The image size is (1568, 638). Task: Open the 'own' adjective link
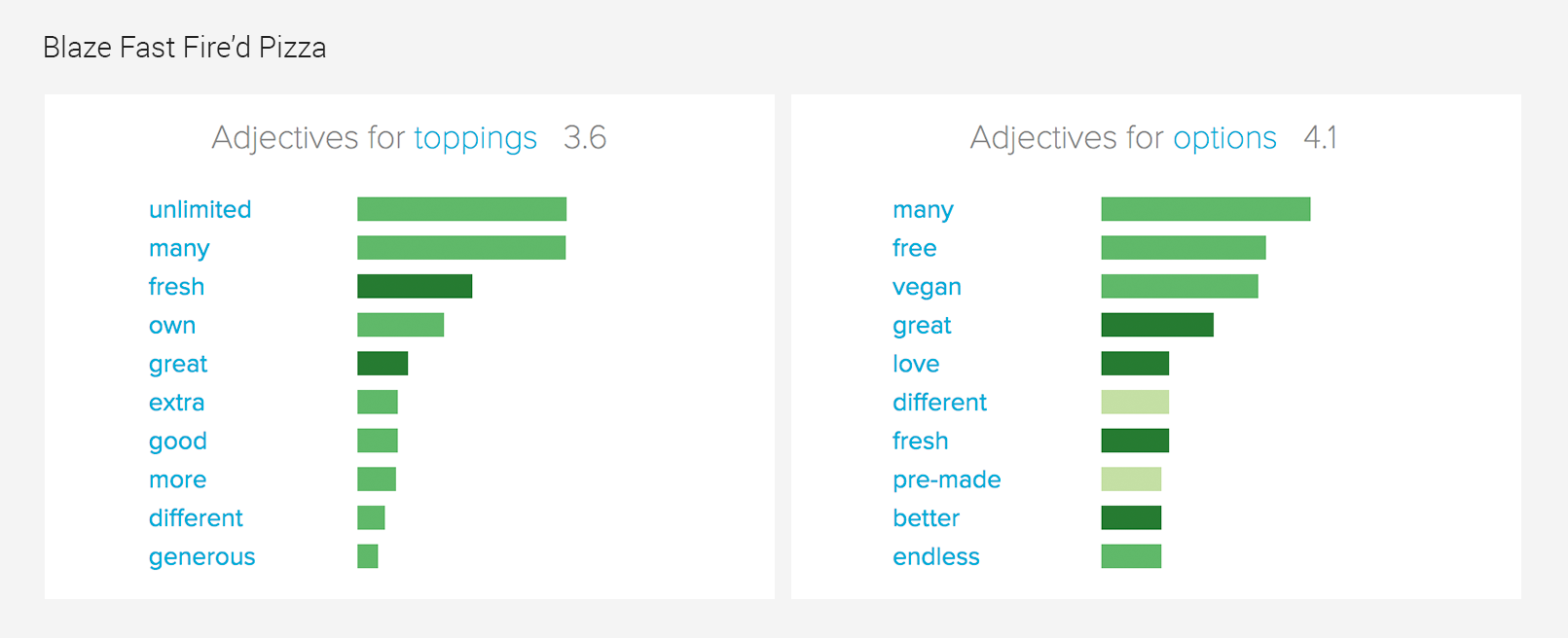click(x=172, y=326)
